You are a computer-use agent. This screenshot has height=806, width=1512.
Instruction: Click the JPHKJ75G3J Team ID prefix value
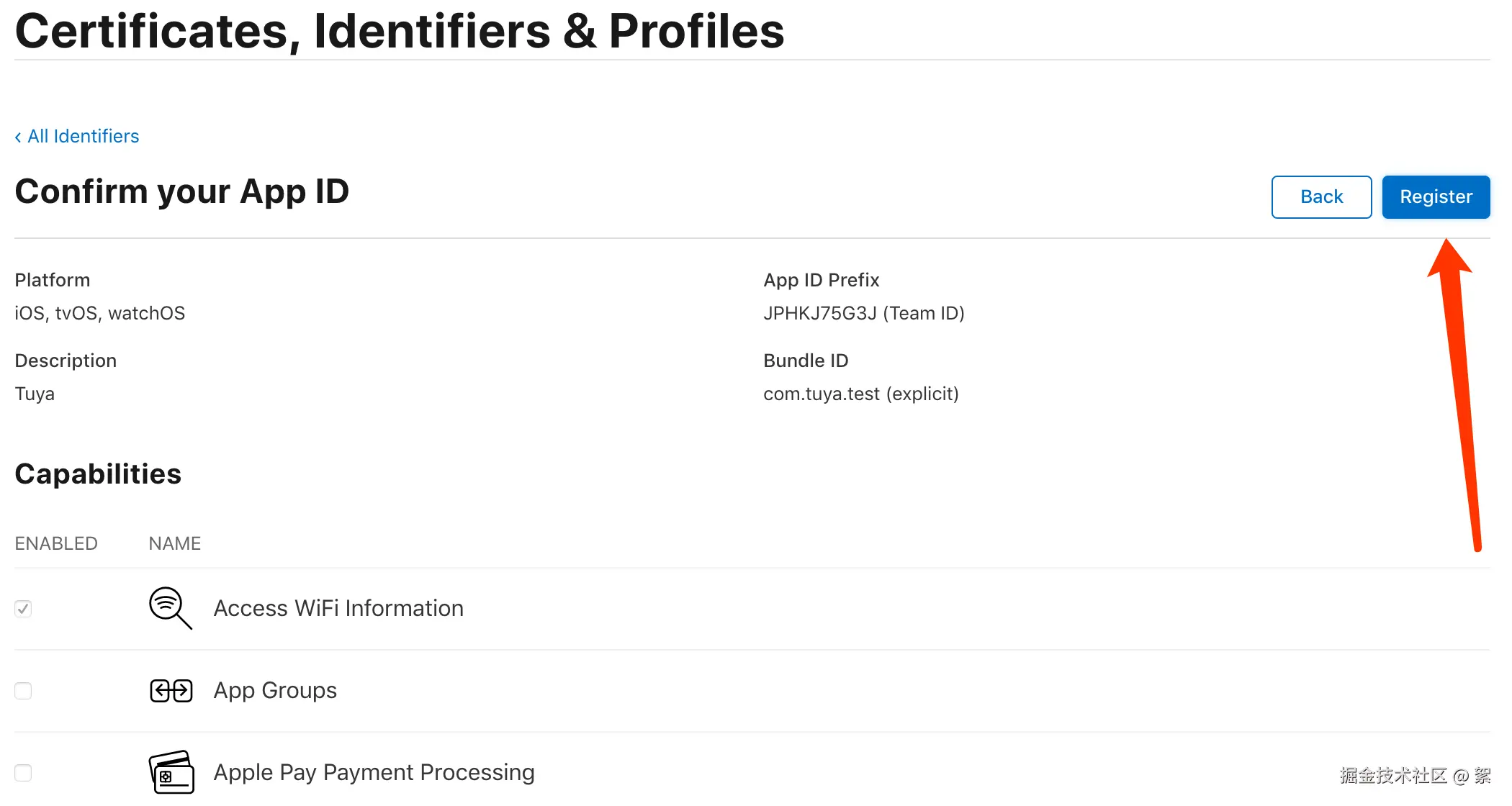(x=863, y=313)
